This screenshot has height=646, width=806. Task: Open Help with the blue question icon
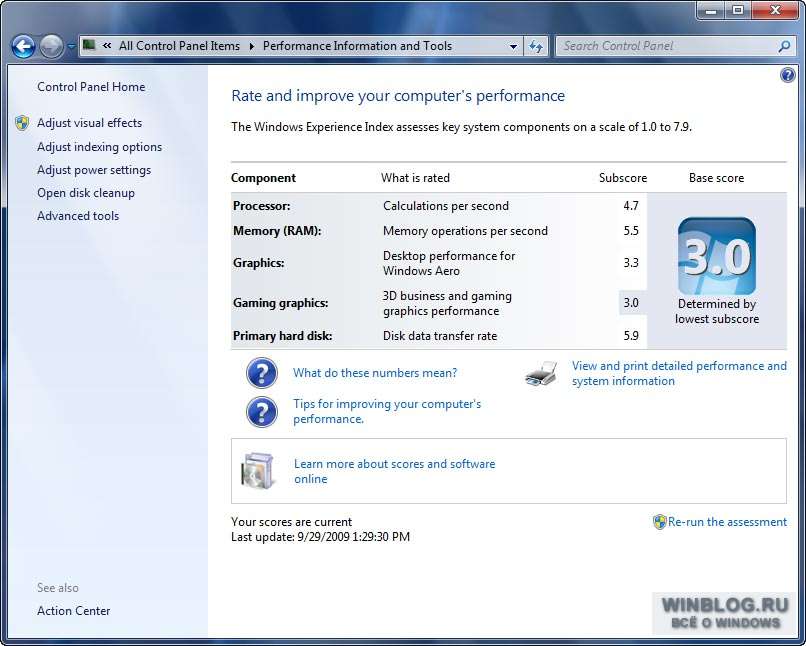(787, 76)
